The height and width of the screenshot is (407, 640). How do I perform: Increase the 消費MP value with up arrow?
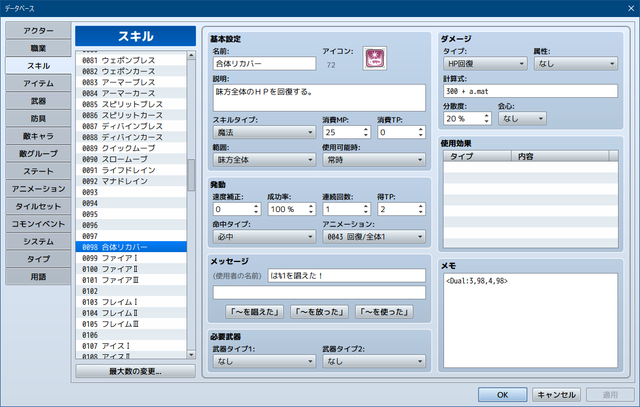coord(366,129)
